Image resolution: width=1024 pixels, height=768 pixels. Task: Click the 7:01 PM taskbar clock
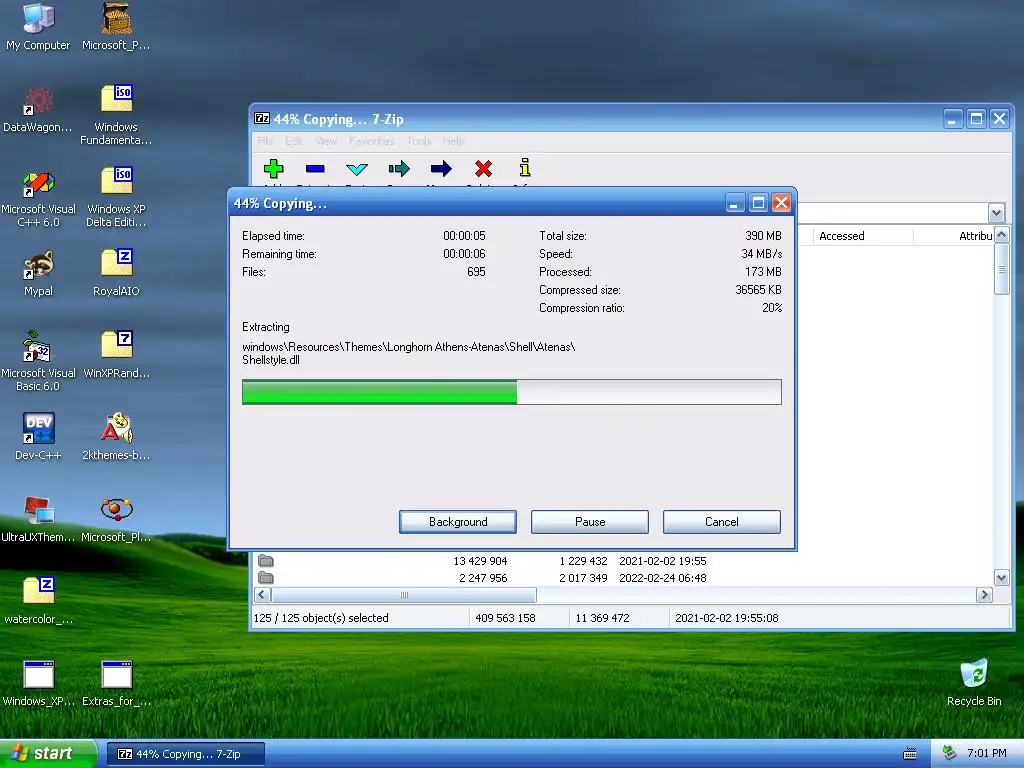click(x=986, y=753)
